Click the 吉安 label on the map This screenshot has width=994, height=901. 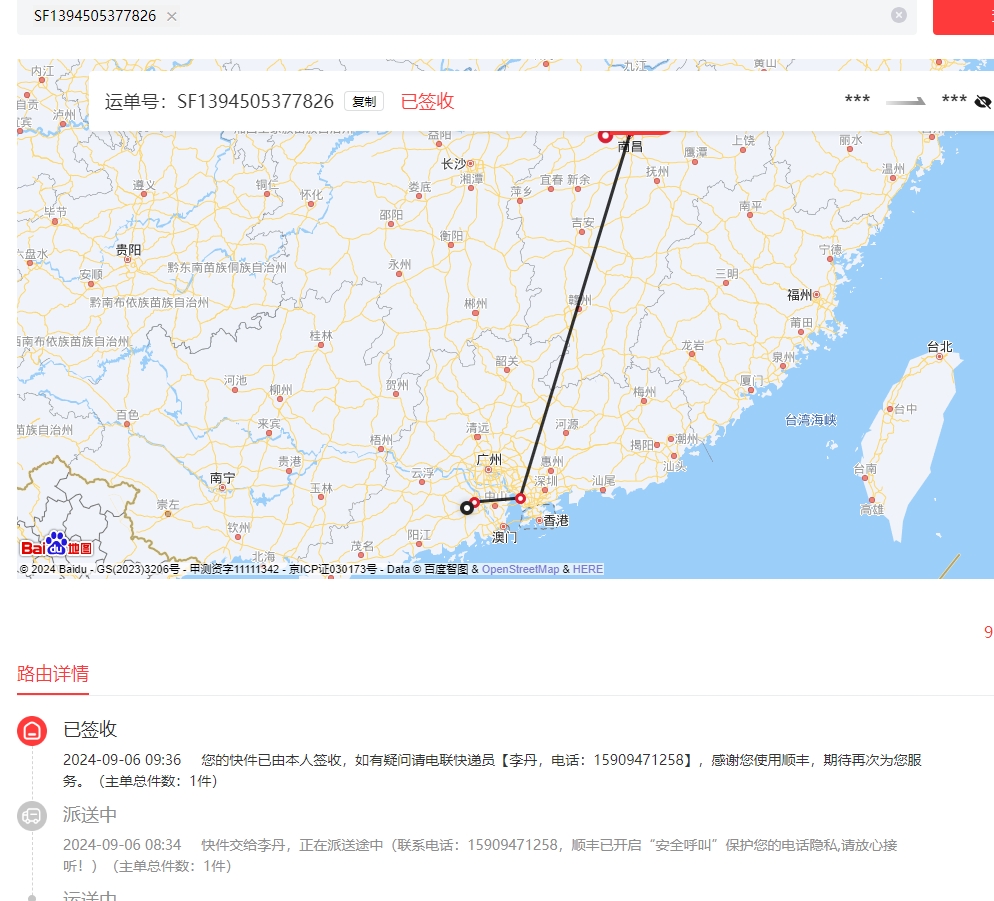583,222
